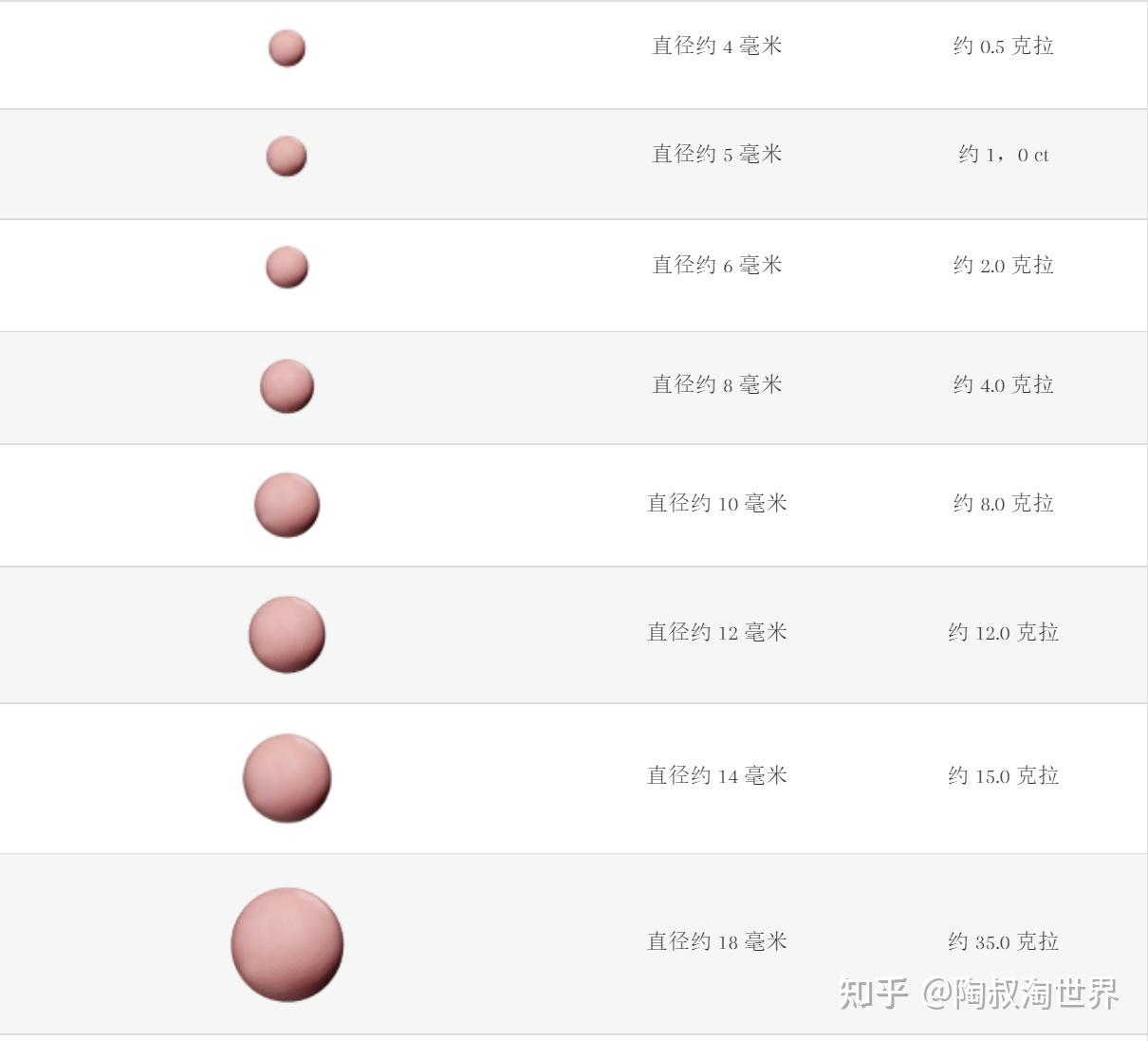The width and height of the screenshot is (1148, 1041).
Task: Select the 6 mm pink bead image
Action: pos(287,268)
